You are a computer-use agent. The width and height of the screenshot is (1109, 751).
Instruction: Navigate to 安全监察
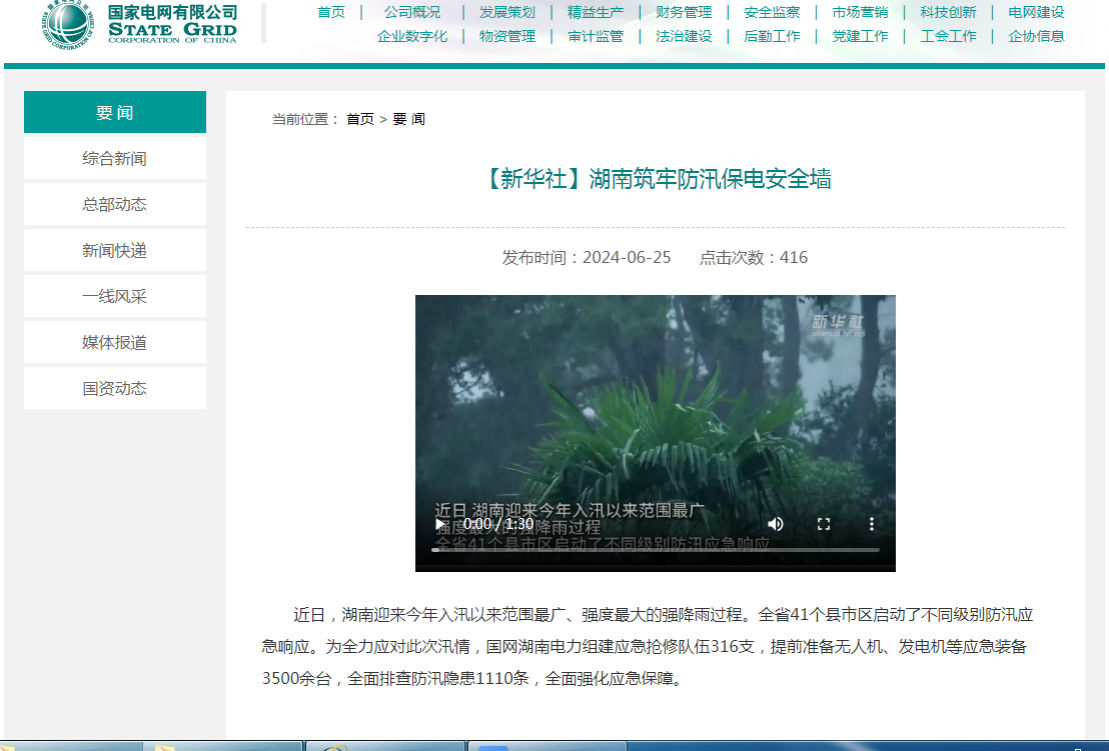point(772,12)
